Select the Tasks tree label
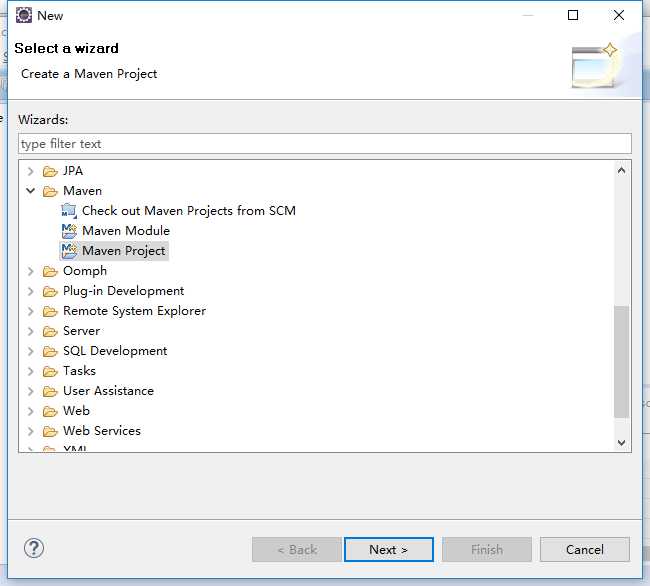The image size is (650, 586). [79, 370]
